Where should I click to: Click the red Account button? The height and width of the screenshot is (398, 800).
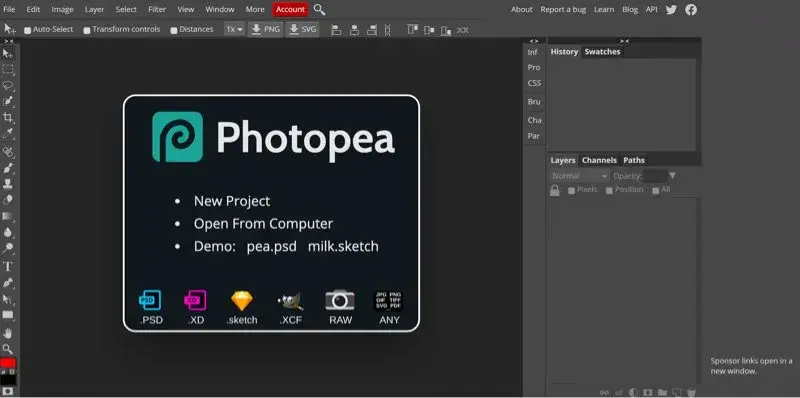click(x=290, y=9)
